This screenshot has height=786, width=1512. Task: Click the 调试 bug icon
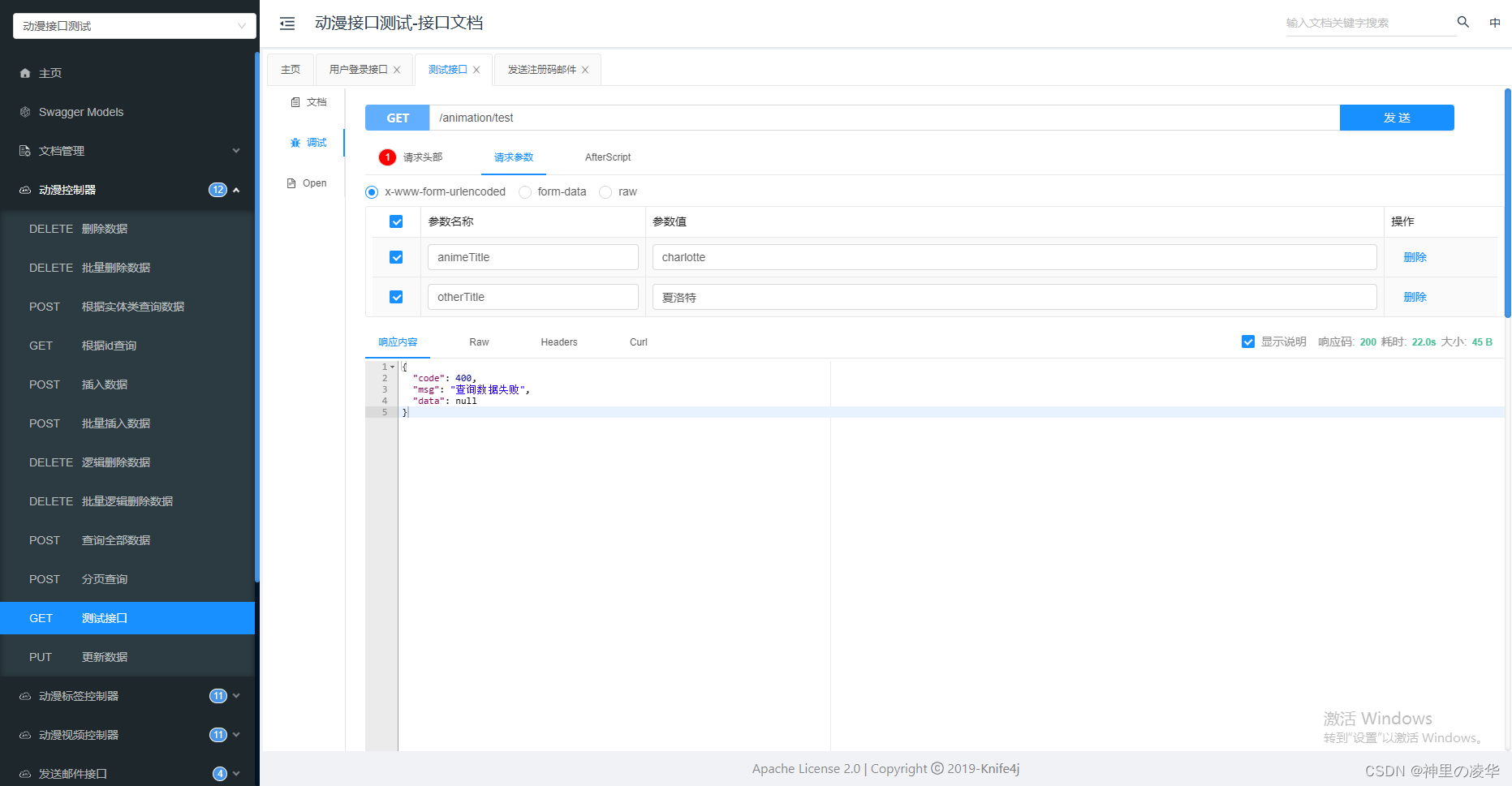click(295, 143)
